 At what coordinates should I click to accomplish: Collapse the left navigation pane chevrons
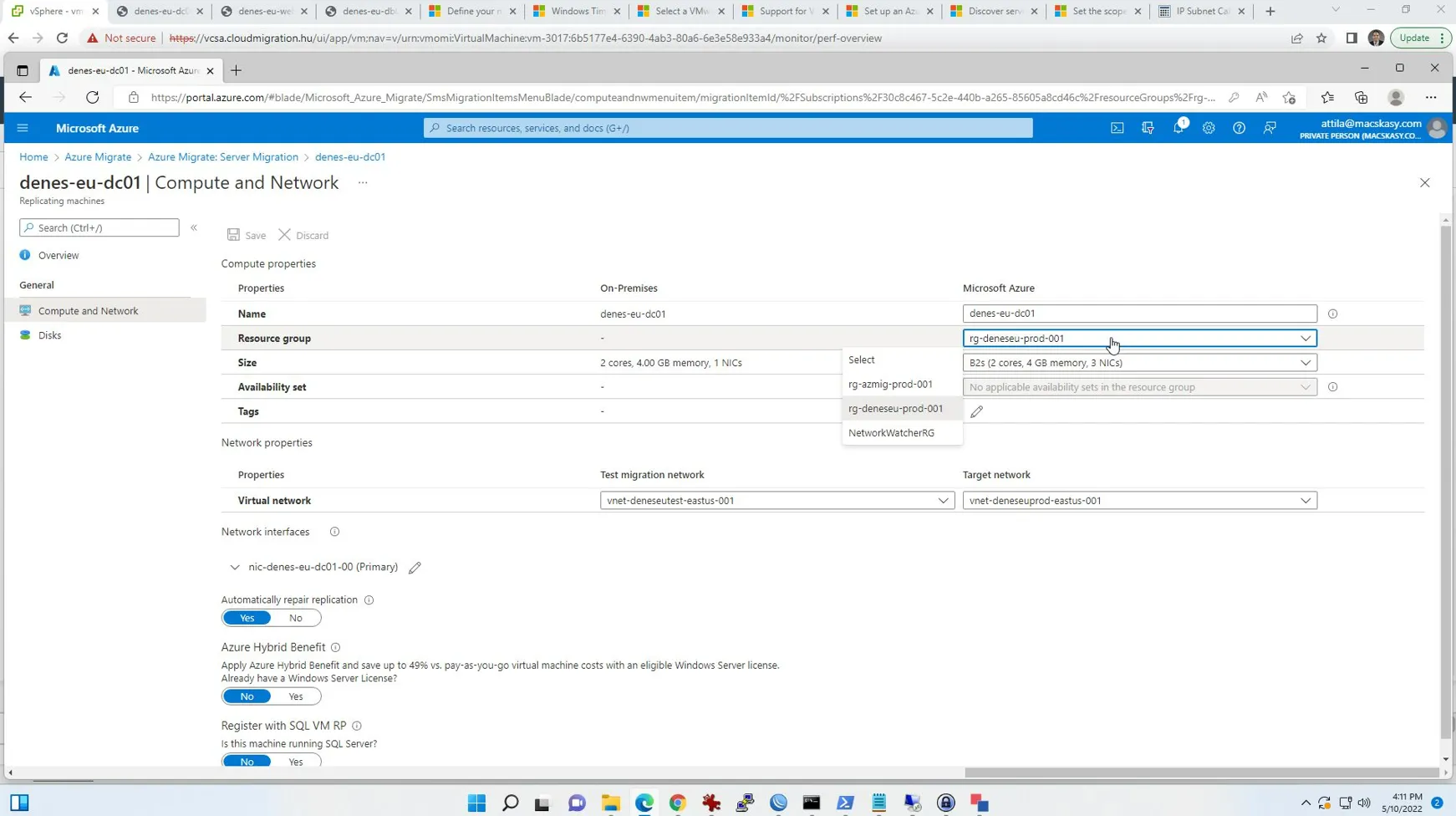pyautogui.click(x=194, y=227)
